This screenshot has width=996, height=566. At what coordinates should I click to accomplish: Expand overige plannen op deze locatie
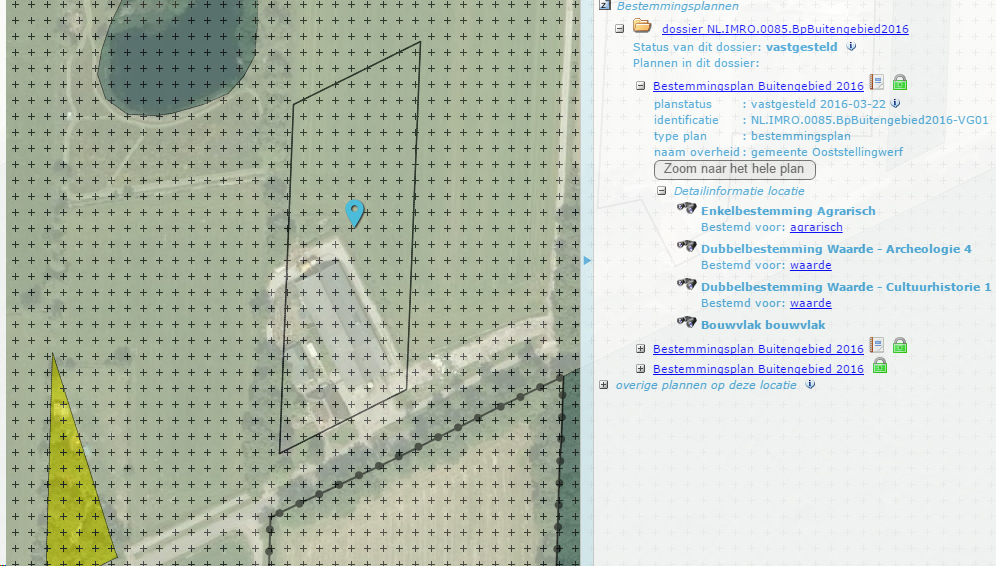[x=603, y=385]
